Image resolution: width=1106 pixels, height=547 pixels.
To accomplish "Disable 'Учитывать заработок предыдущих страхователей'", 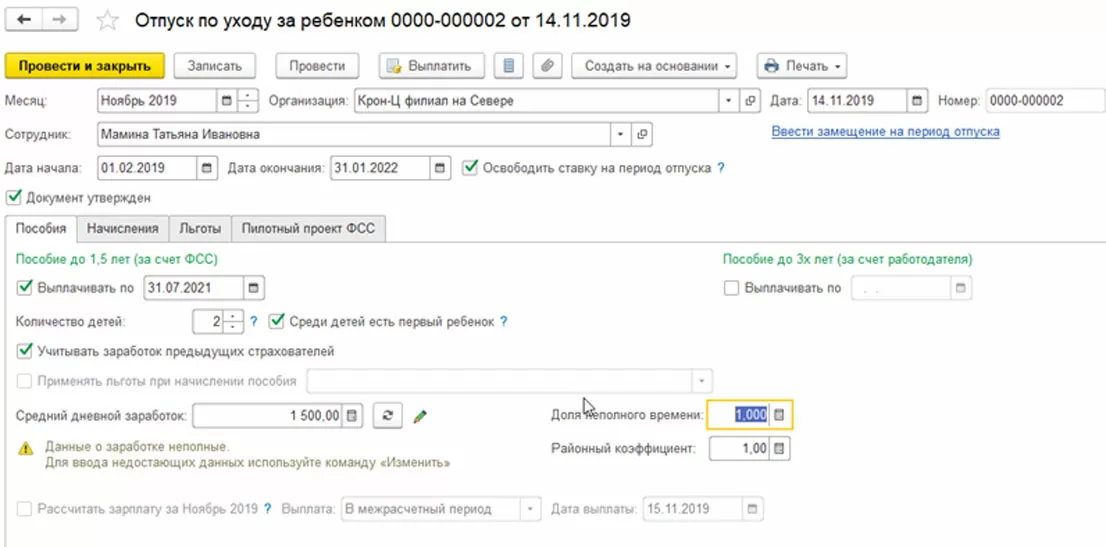I will point(24,351).
